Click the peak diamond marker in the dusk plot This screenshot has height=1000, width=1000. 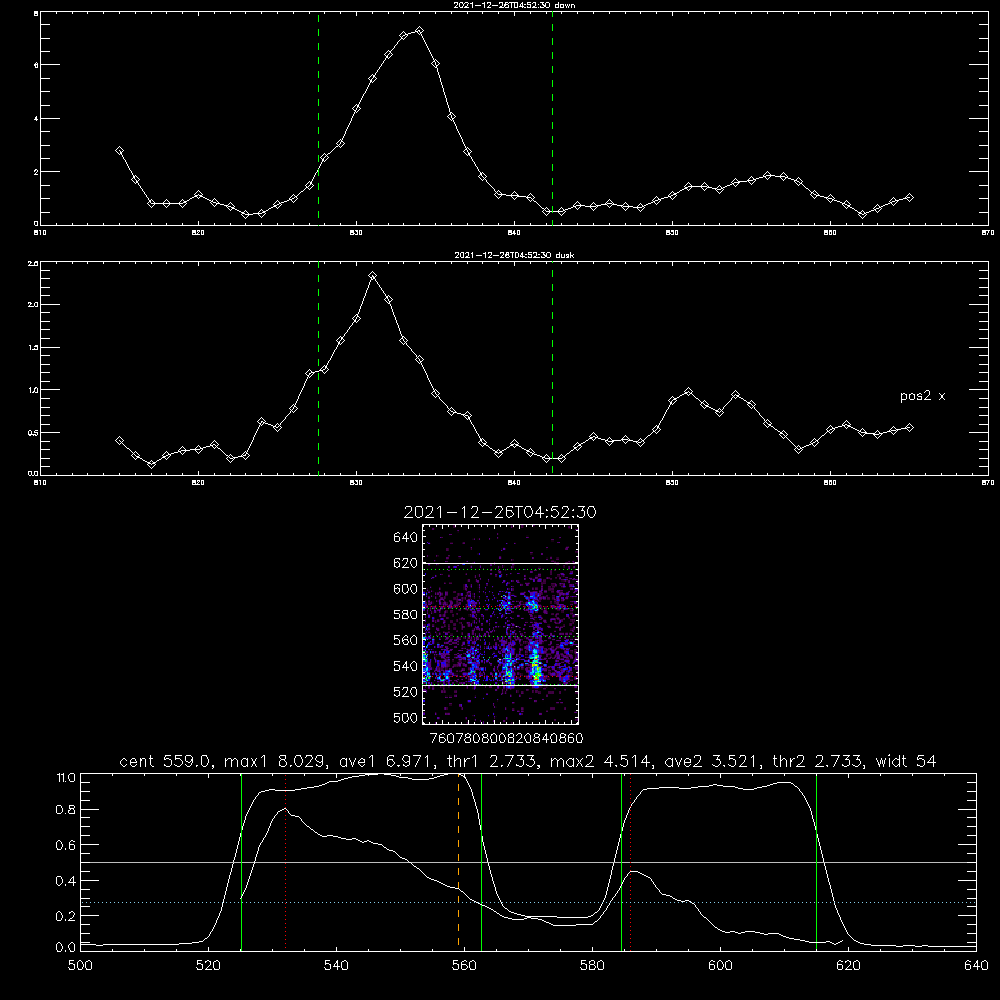point(373,276)
